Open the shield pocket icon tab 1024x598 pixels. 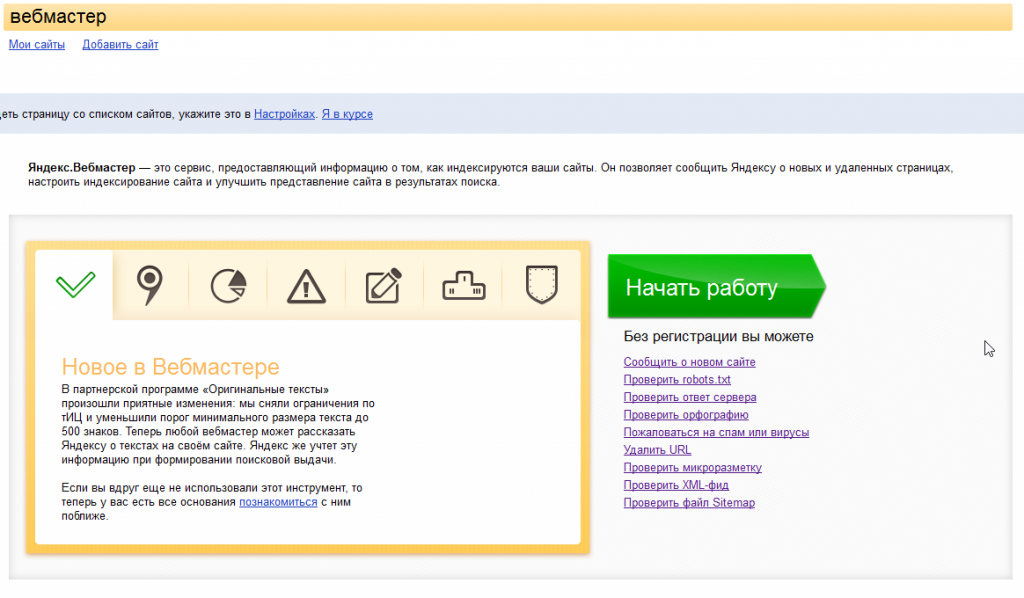541,285
